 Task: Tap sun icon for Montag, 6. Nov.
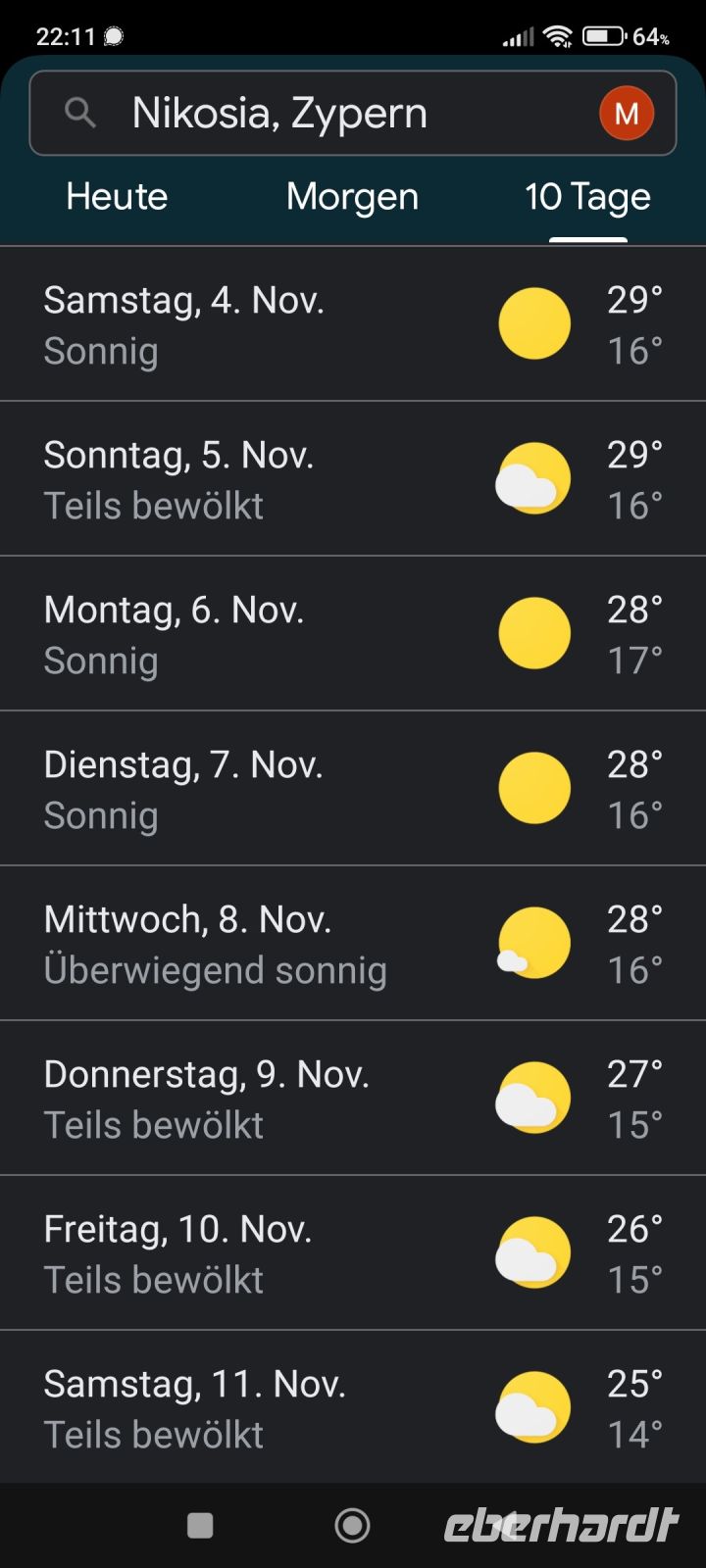coord(534,633)
